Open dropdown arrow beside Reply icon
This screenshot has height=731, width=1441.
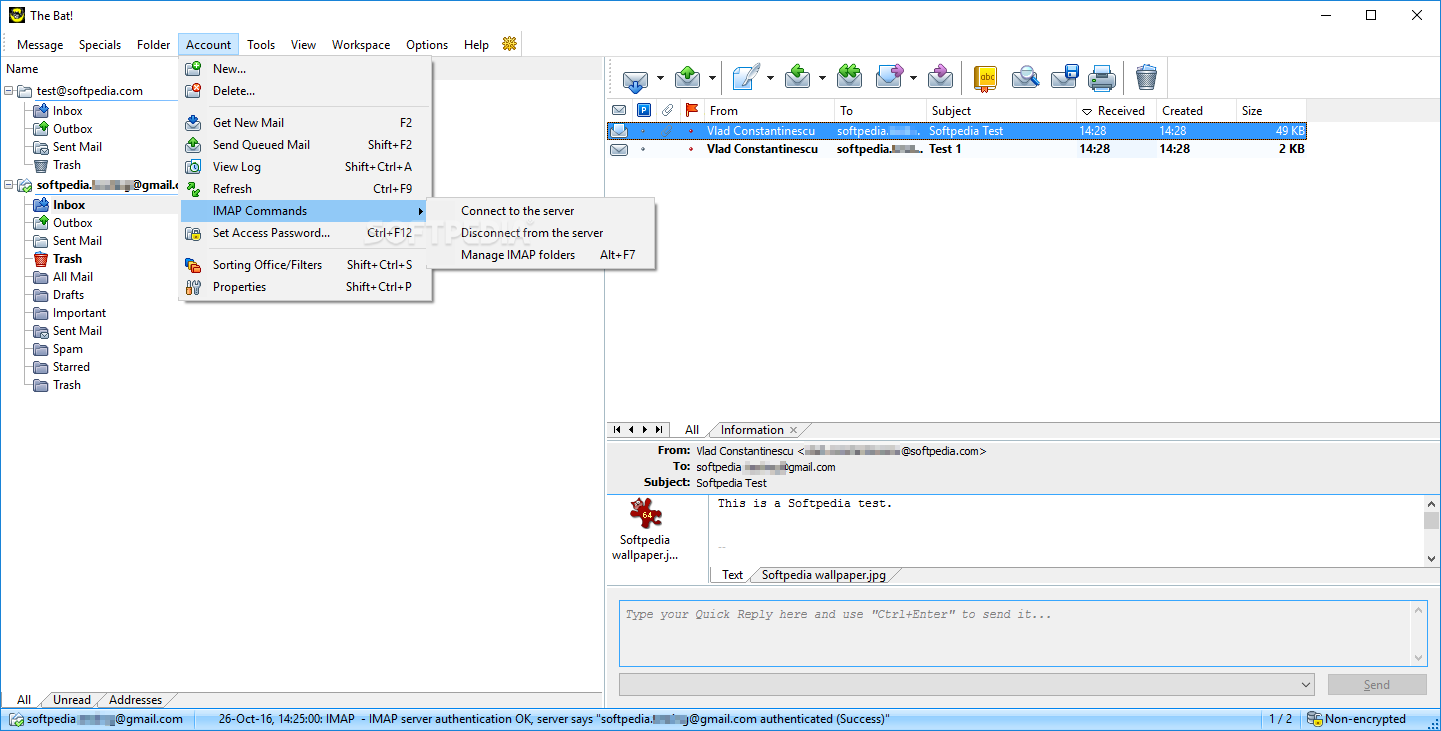tap(822, 78)
